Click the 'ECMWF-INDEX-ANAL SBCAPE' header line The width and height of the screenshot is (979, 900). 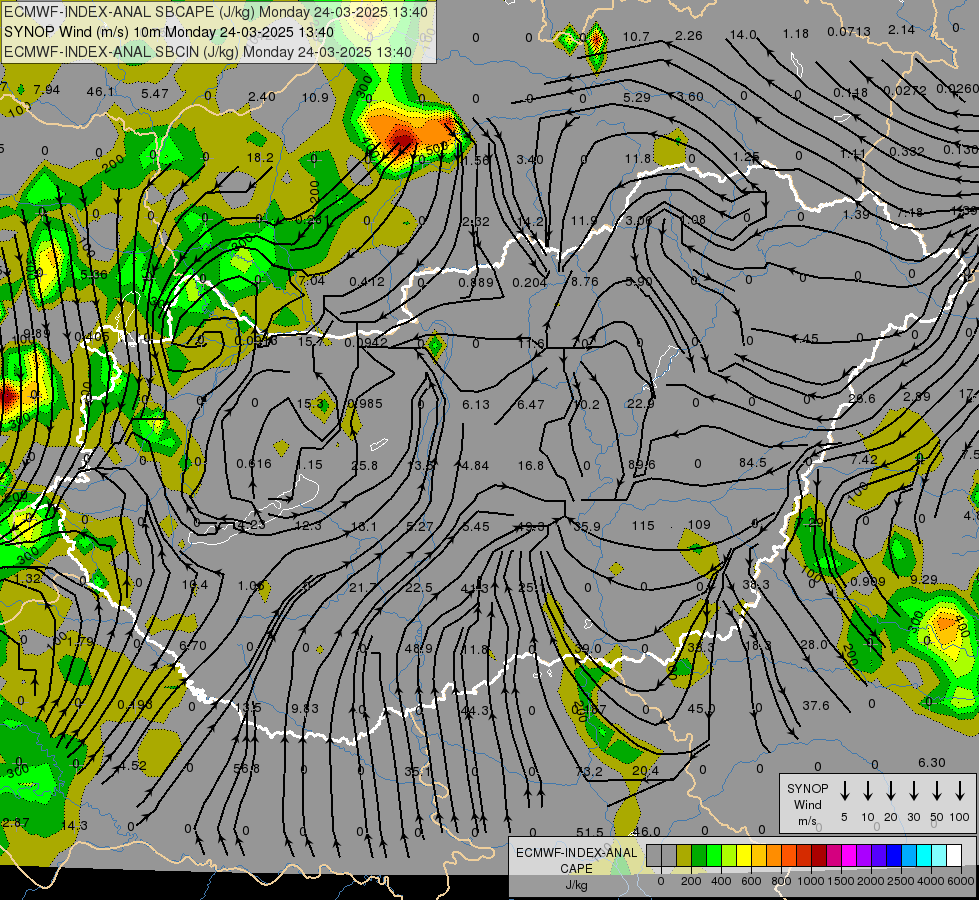[216, 12]
